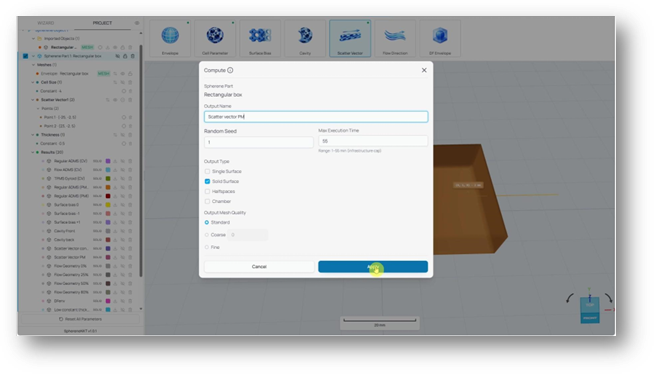This screenshot has width=654, height=374.
Task: Delete the imported Rectangular mesh object
Action: pos(130,47)
